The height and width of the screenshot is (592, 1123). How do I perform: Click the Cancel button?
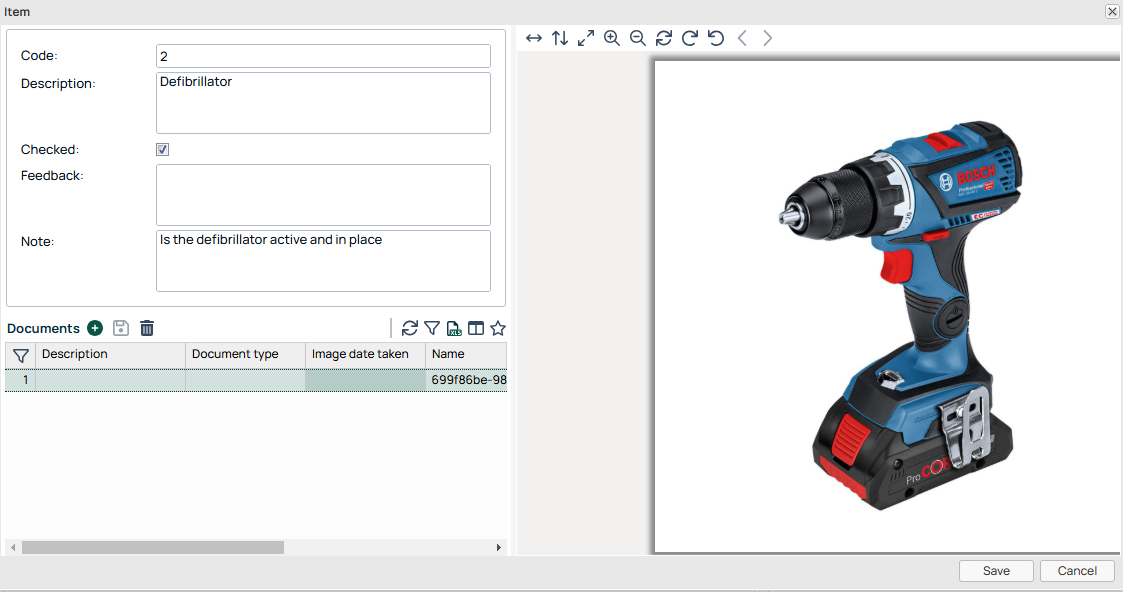click(x=1077, y=571)
